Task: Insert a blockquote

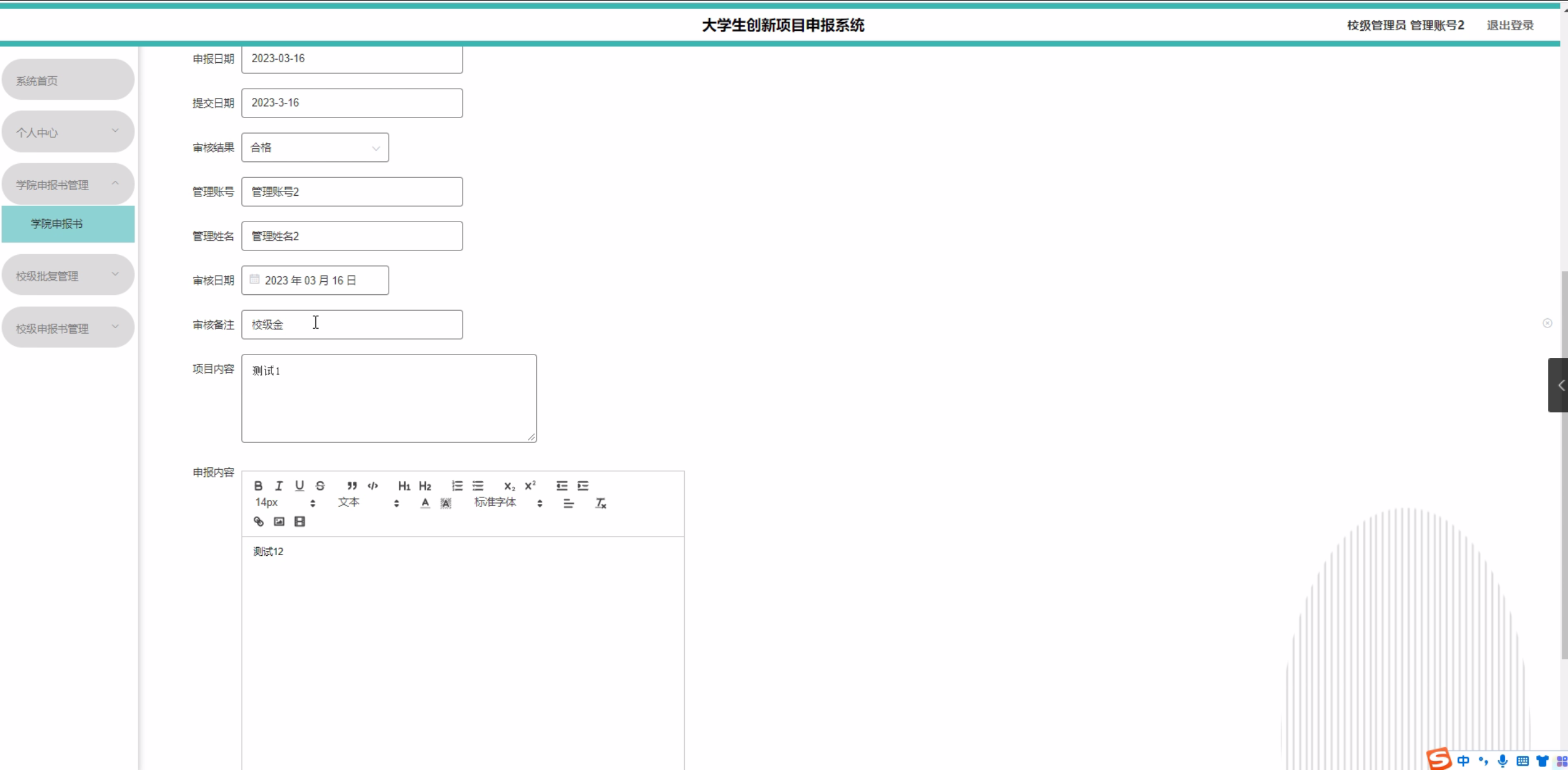Action: pos(352,486)
